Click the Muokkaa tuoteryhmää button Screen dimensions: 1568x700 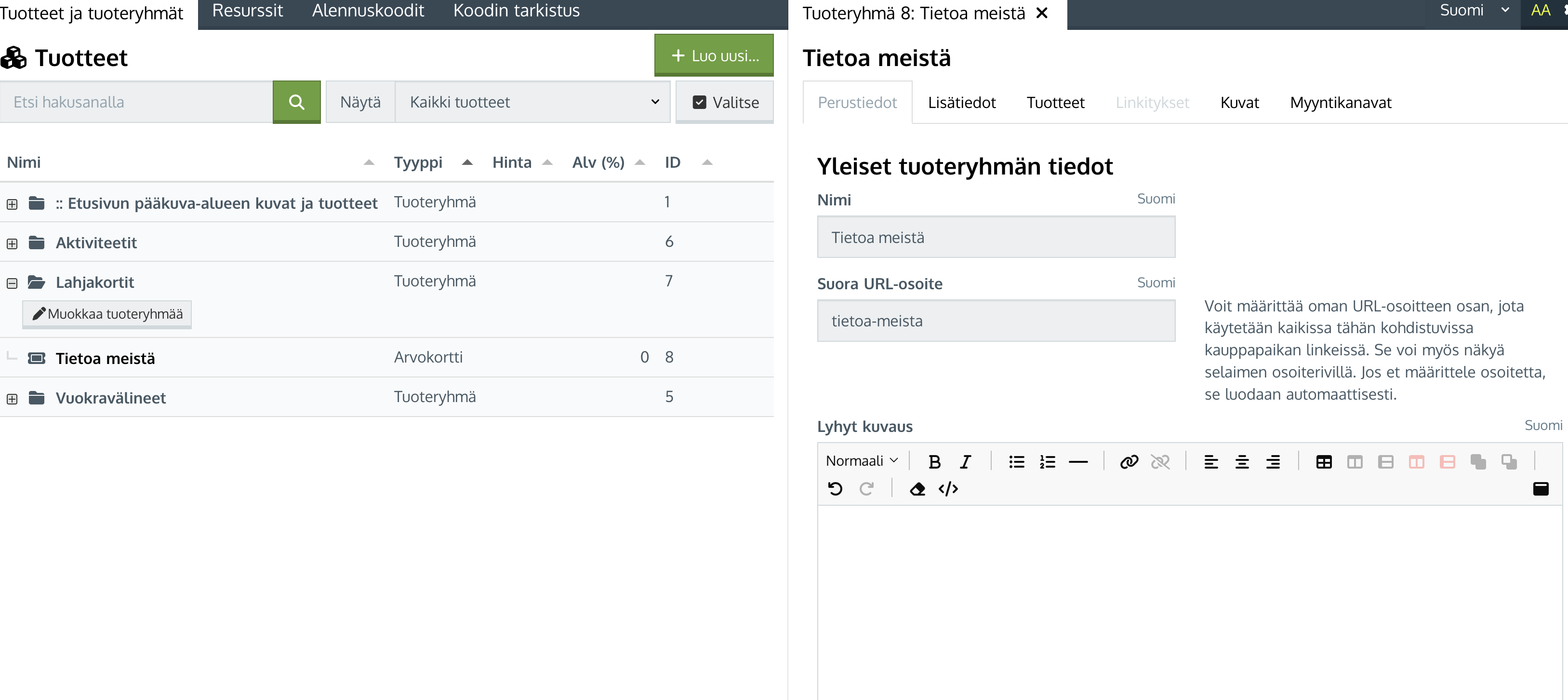tap(107, 314)
